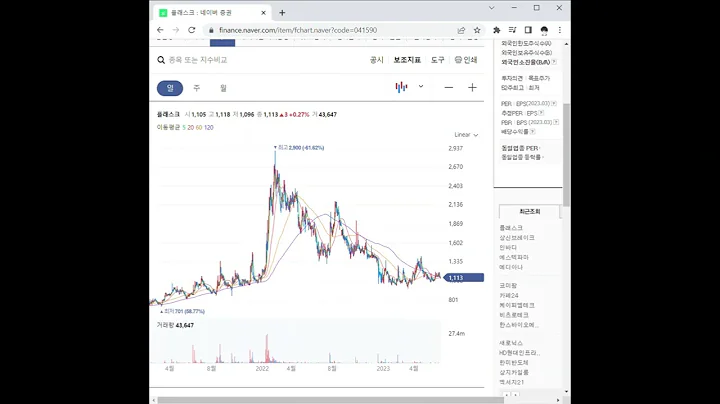The height and width of the screenshot is (404, 720).
Task: Switch to the 플래스크 네이버 증권 browser tab
Action: point(211,13)
